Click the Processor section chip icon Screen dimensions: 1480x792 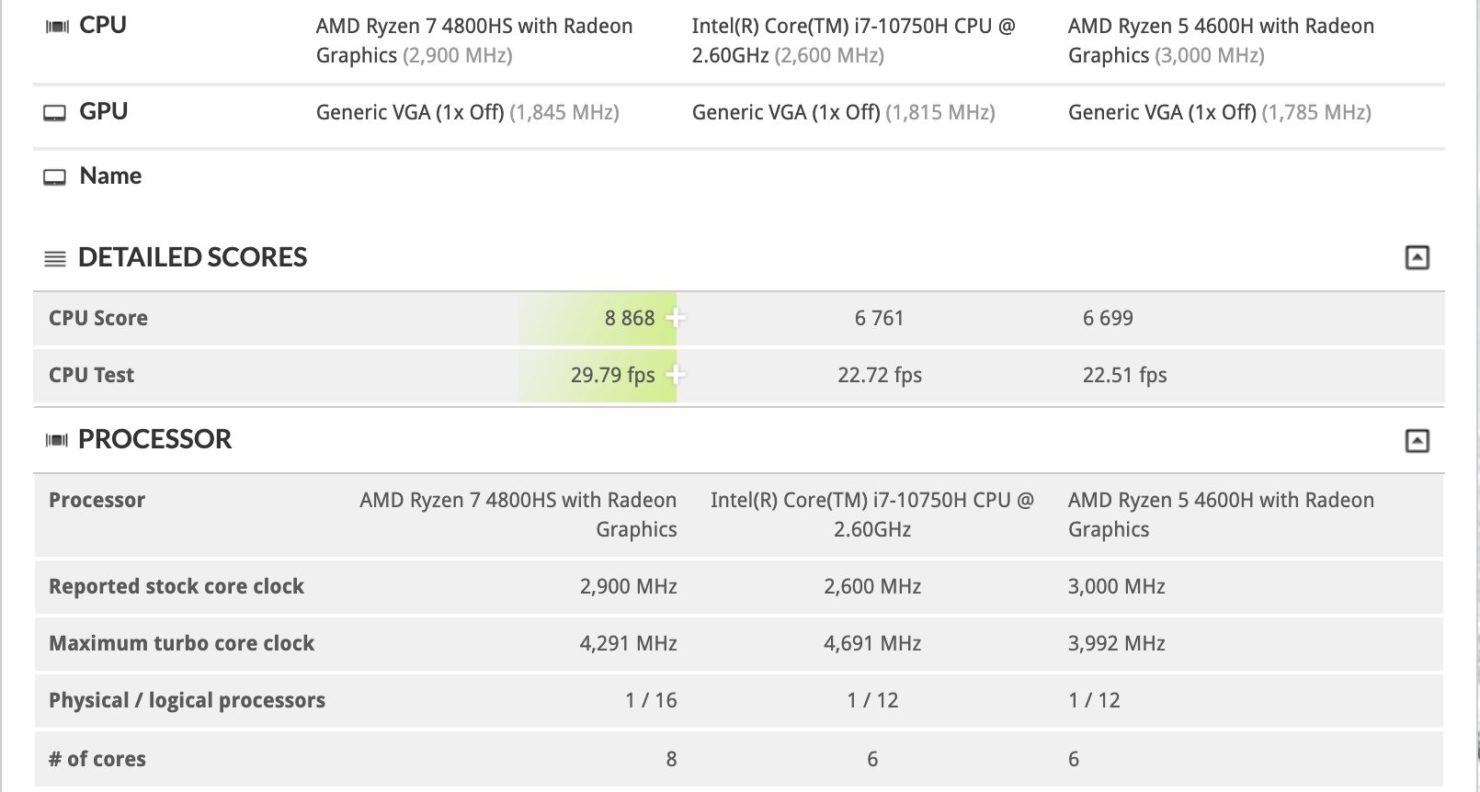(57, 440)
